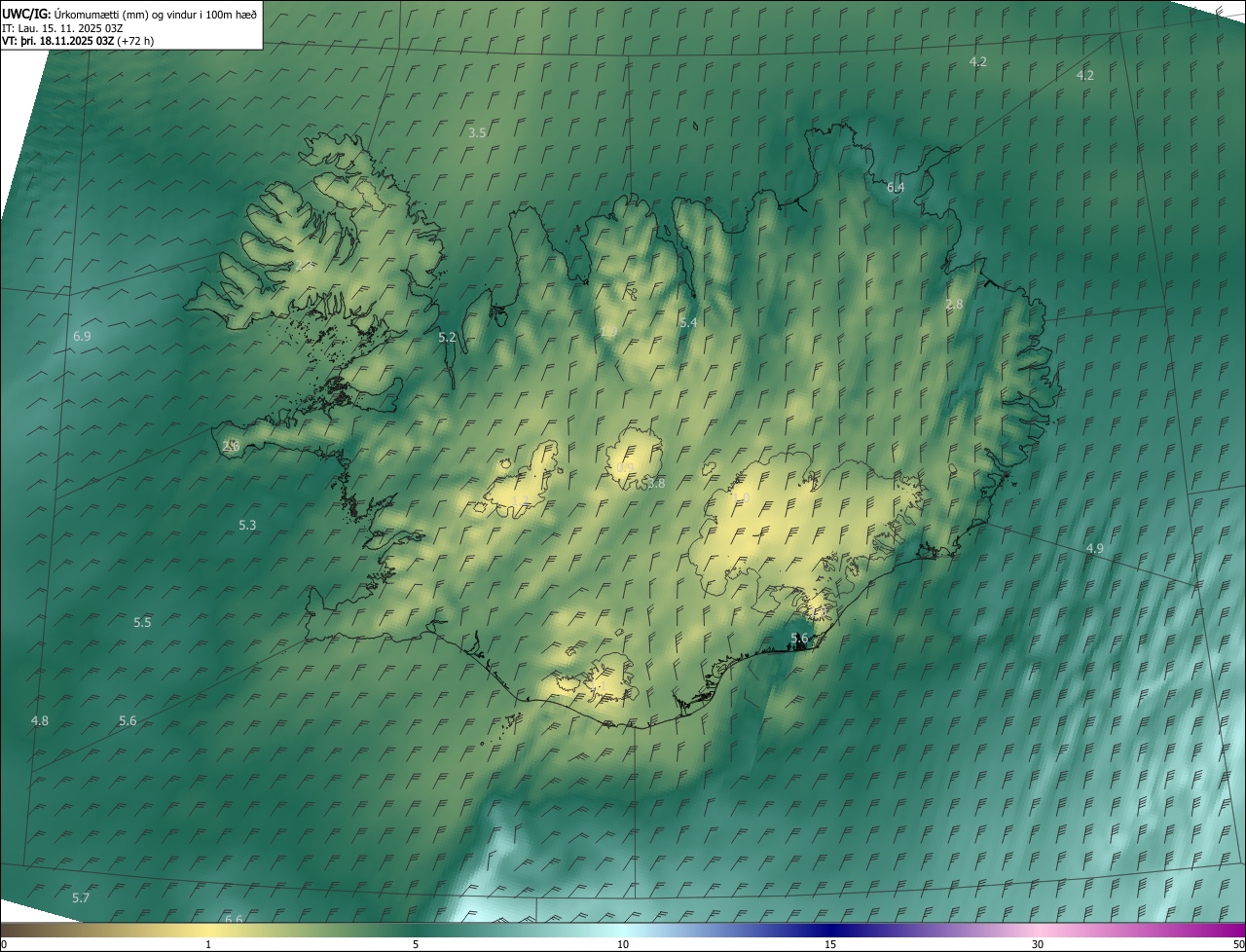Click the 'IT: Lau. 15. 11. 2025 03Z' line
The image size is (1246, 952).
click(x=62, y=27)
